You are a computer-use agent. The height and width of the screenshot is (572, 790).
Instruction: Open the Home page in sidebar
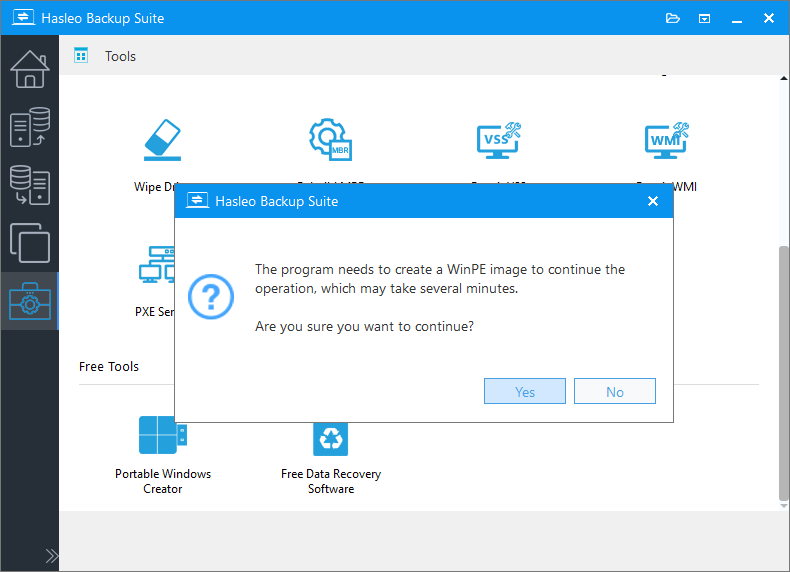point(30,70)
